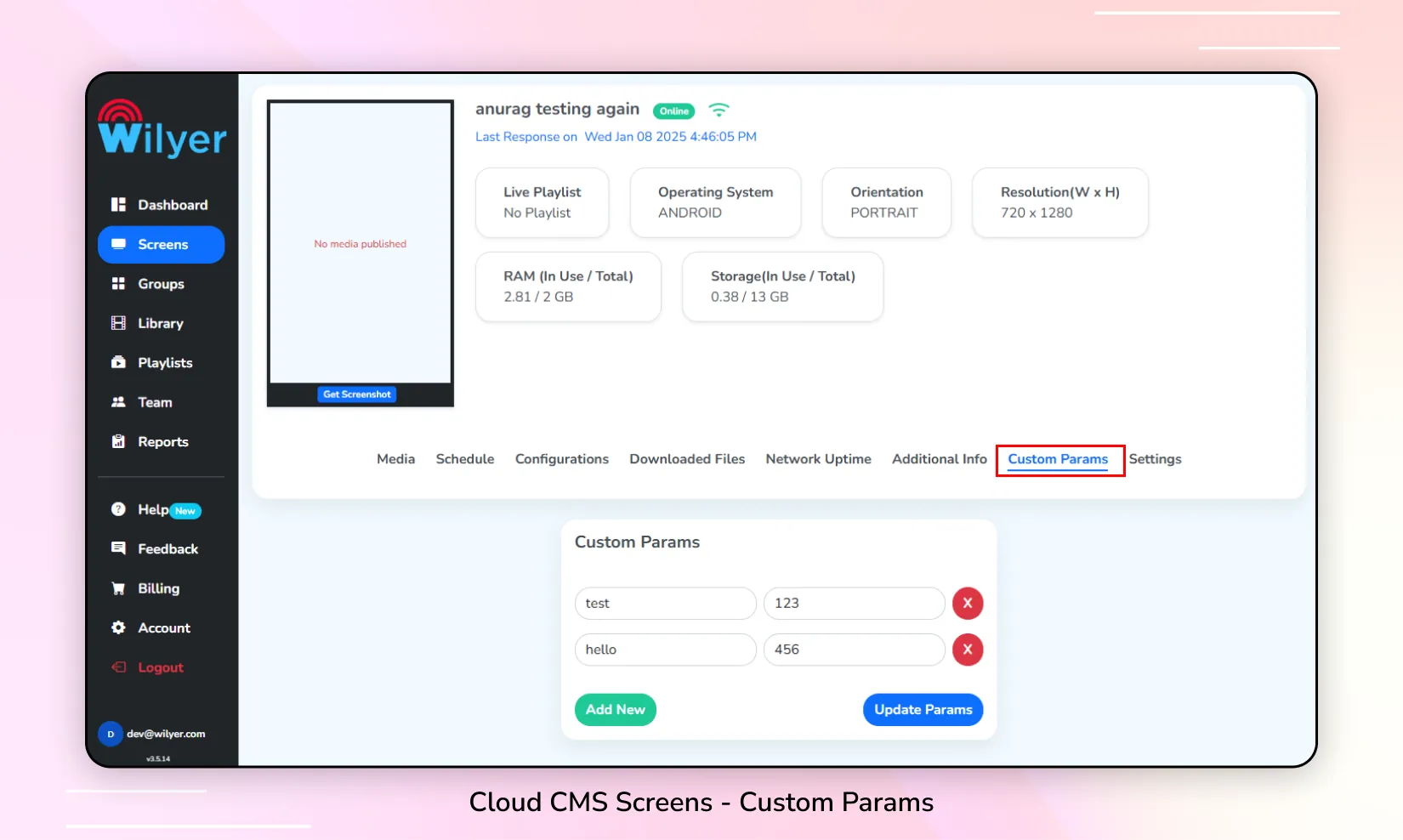Click the '123' value input field
Image resolution: width=1403 pixels, height=840 pixels.
point(855,604)
